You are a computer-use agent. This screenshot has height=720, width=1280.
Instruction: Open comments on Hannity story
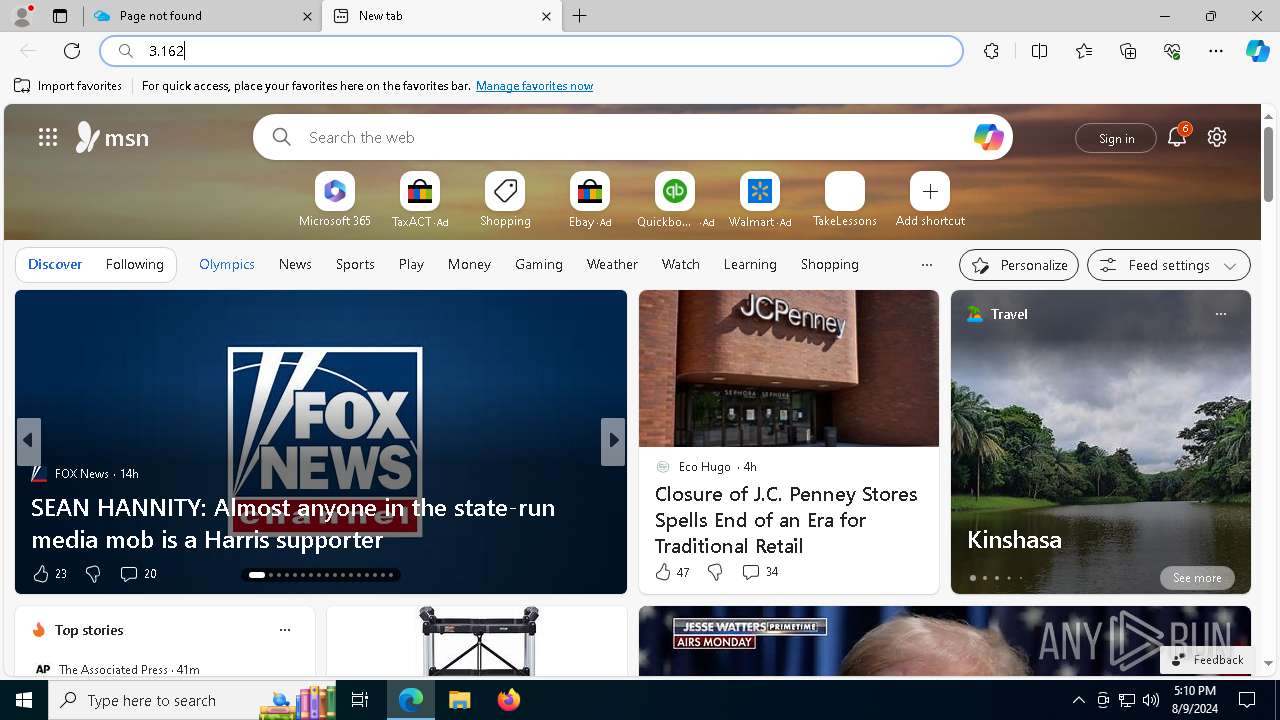coord(138,574)
